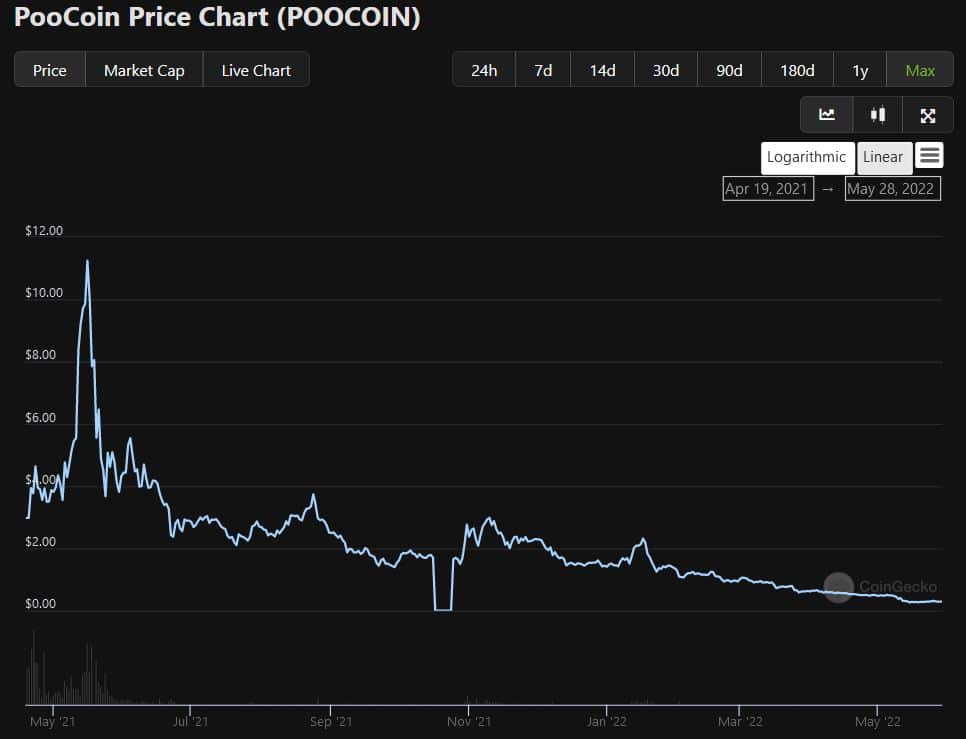Open the chart hamburger export menu
This screenshot has height=739, width=966.
[x=929, y=155]
